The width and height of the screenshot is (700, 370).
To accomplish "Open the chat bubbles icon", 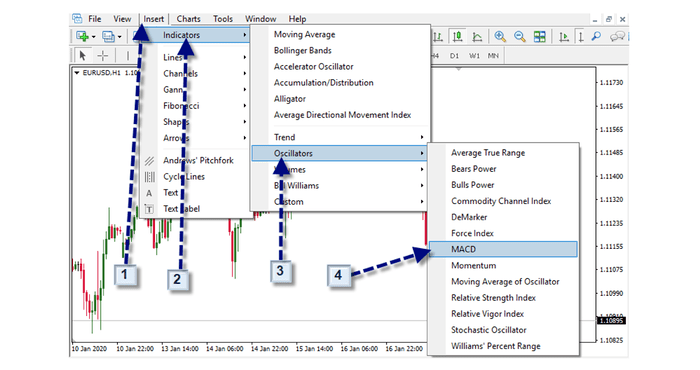I will pyautogui.click(x=617, y=36).
